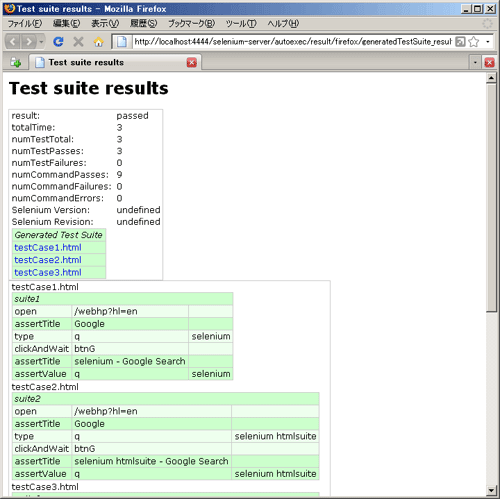Follow the testCase3.html link
This screenshot has height=499, width=500.
[48, 273]
